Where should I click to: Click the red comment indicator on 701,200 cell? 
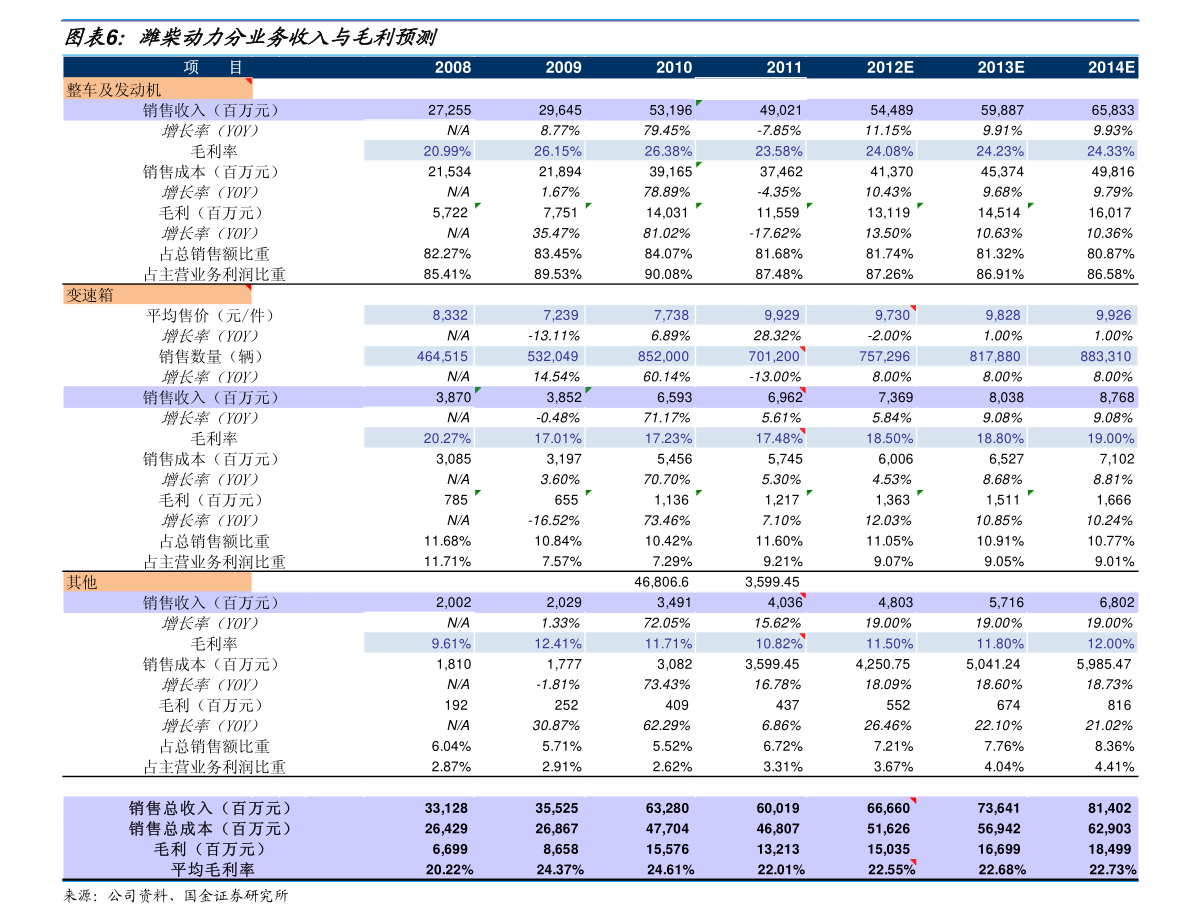tap(802, 349)
